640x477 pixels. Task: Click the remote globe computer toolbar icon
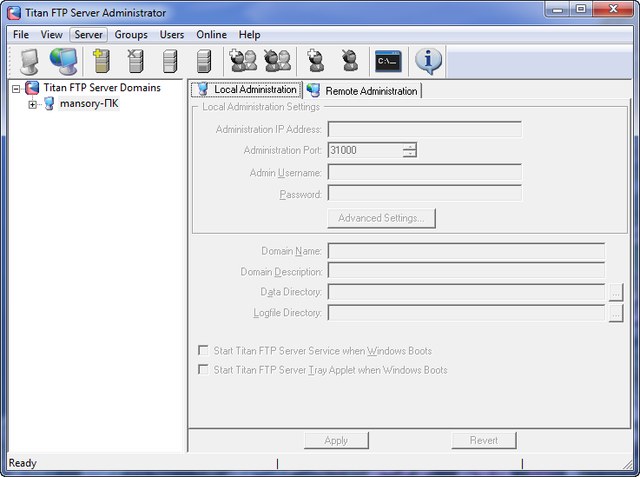(64, 61)
